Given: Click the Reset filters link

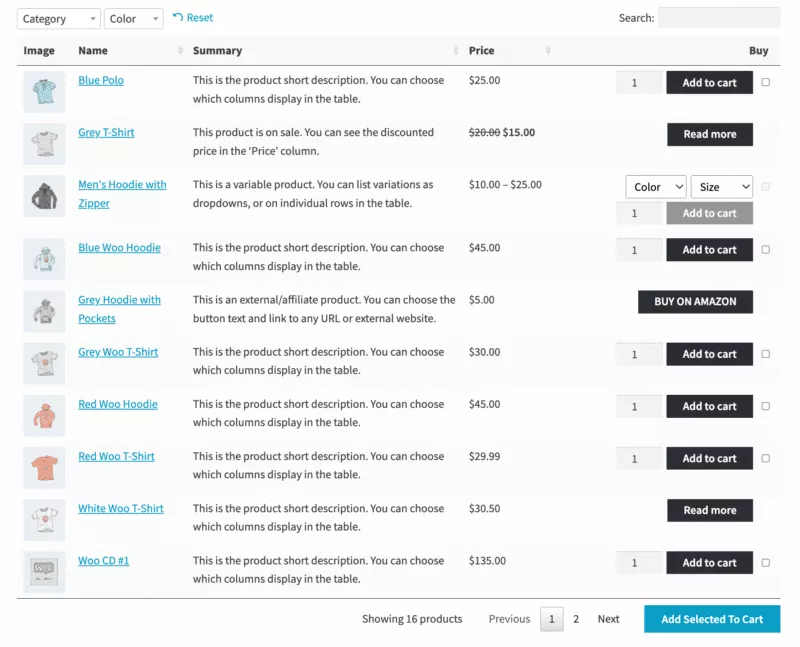Looking at the screenshot, I should coord(193,18).
